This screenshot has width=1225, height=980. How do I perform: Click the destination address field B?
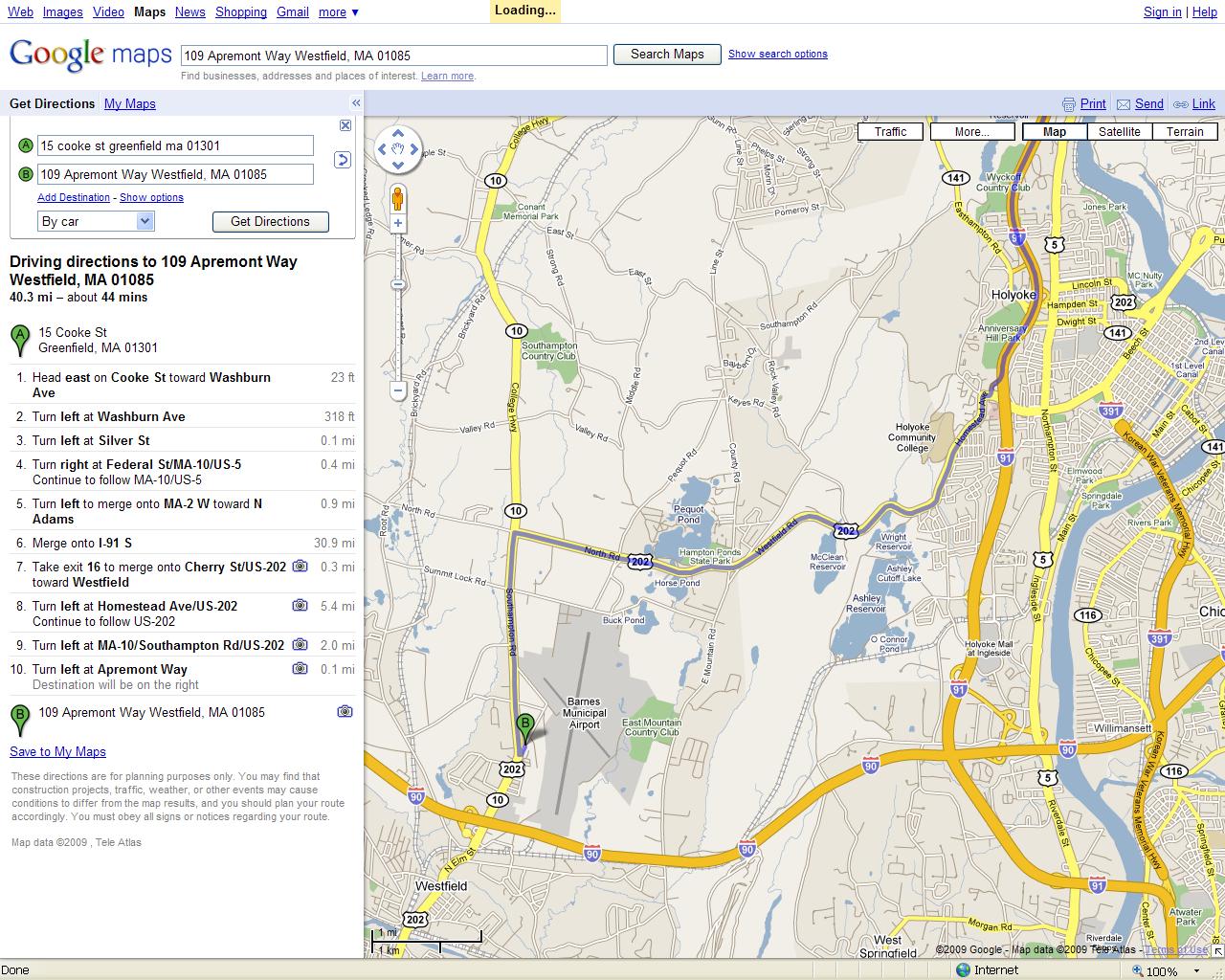pyautogui.click(x=175, y=174)
